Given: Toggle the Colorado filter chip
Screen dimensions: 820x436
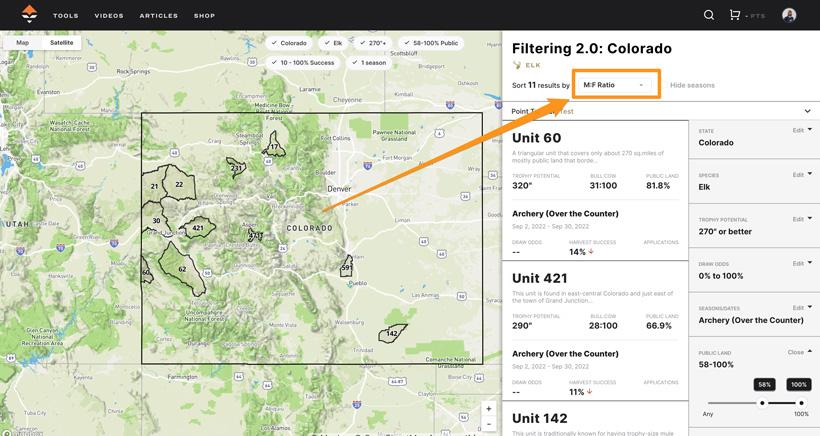Looking at the screenshot, I should click(x=289, y=43).
